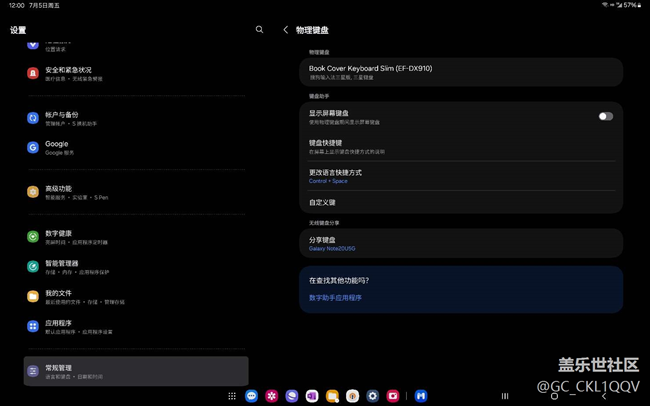Open the app drawer grid in taskbar
The width and height of the screenshot is (650, 406).
(x=232, y=396)
